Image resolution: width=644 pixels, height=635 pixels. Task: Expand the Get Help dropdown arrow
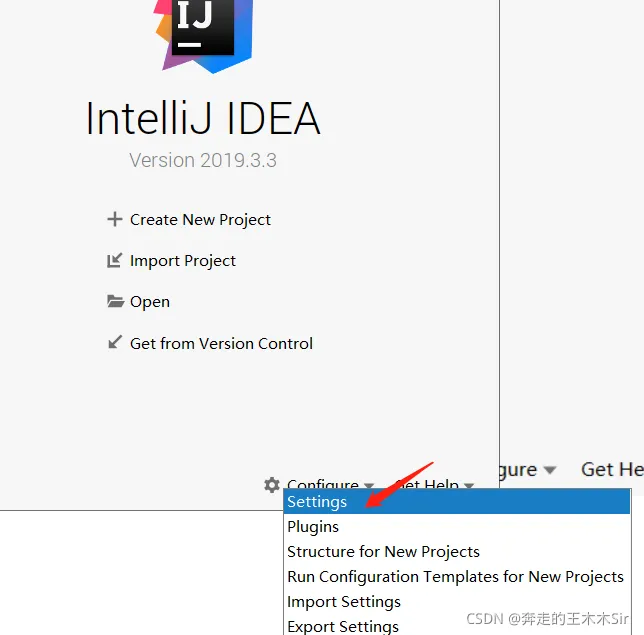click(468, 485)
